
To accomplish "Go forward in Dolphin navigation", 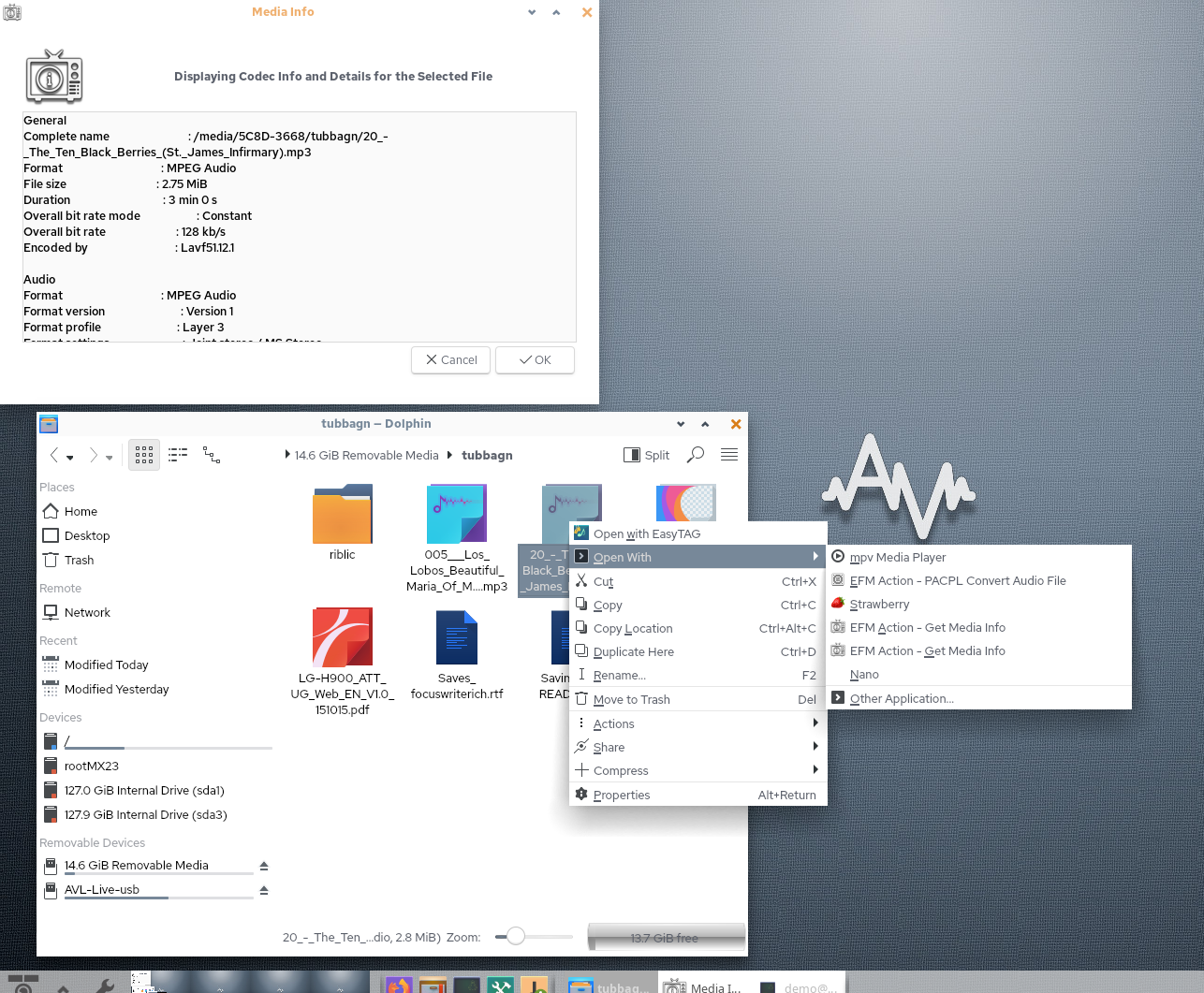I will pos(93,455).
